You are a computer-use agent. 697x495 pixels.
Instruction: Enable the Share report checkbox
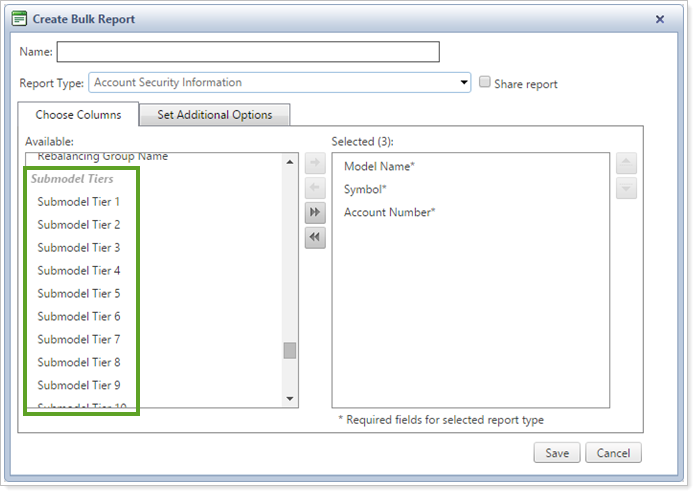pos(485,83)
